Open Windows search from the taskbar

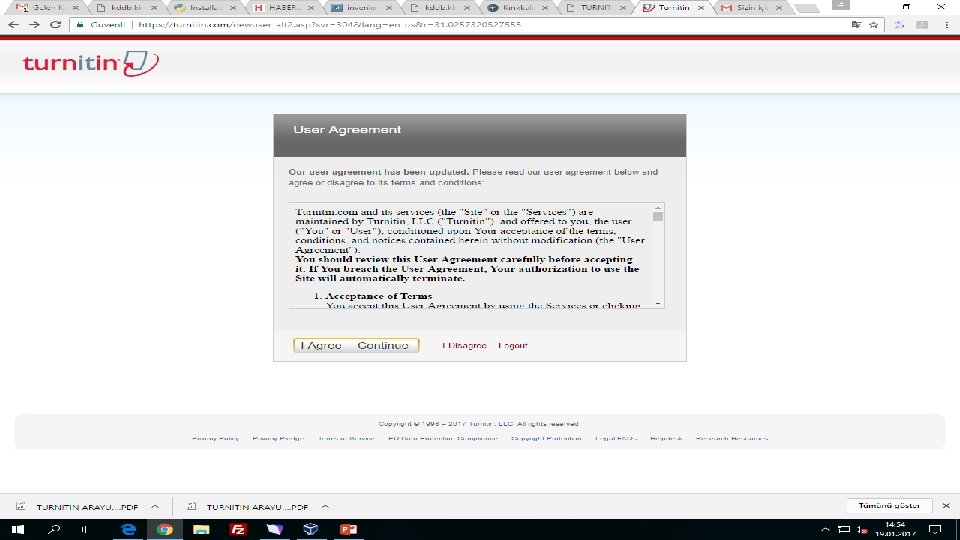(54, 529)
